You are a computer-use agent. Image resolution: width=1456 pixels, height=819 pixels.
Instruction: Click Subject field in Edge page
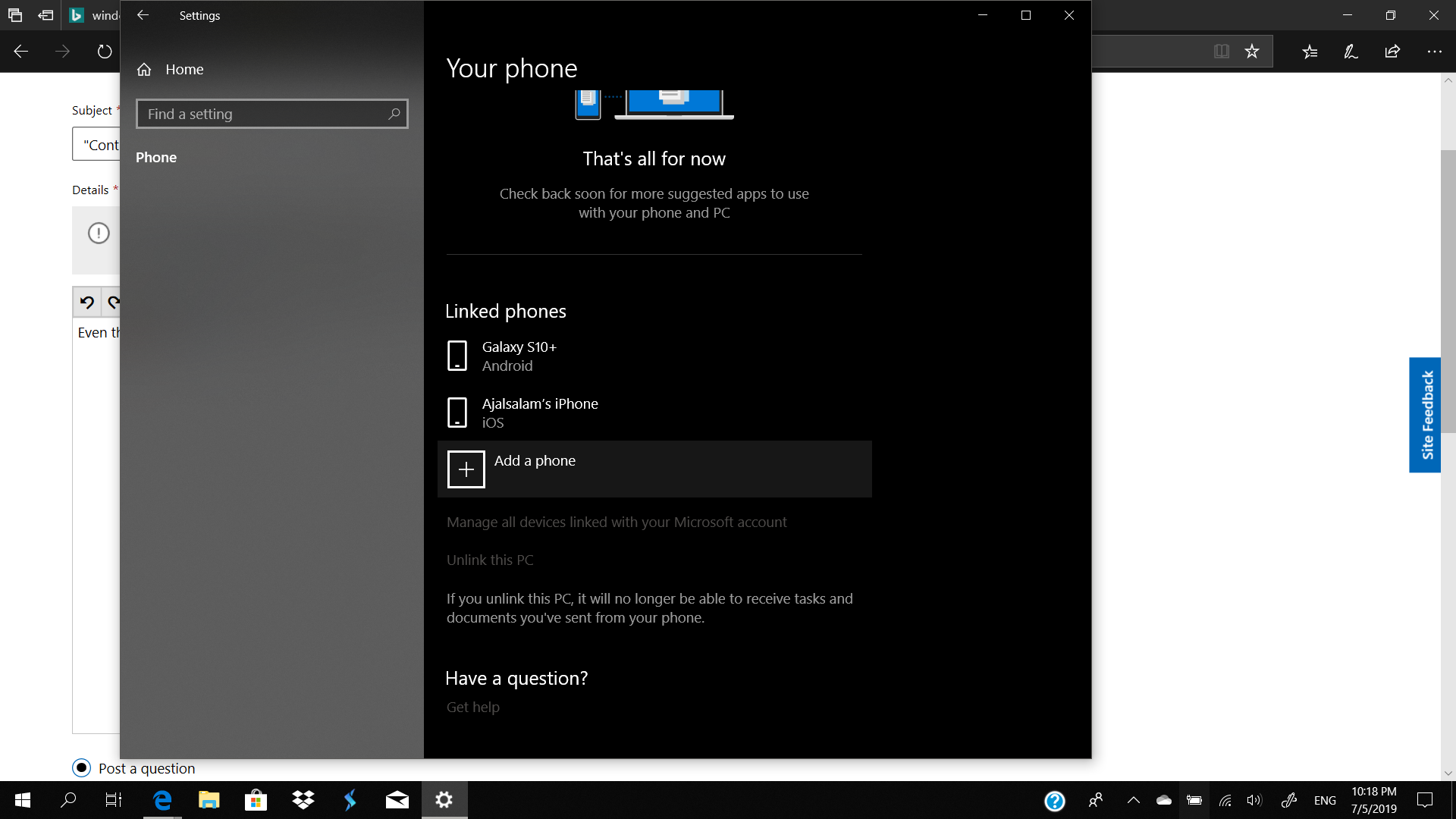(x=96, y=144)
